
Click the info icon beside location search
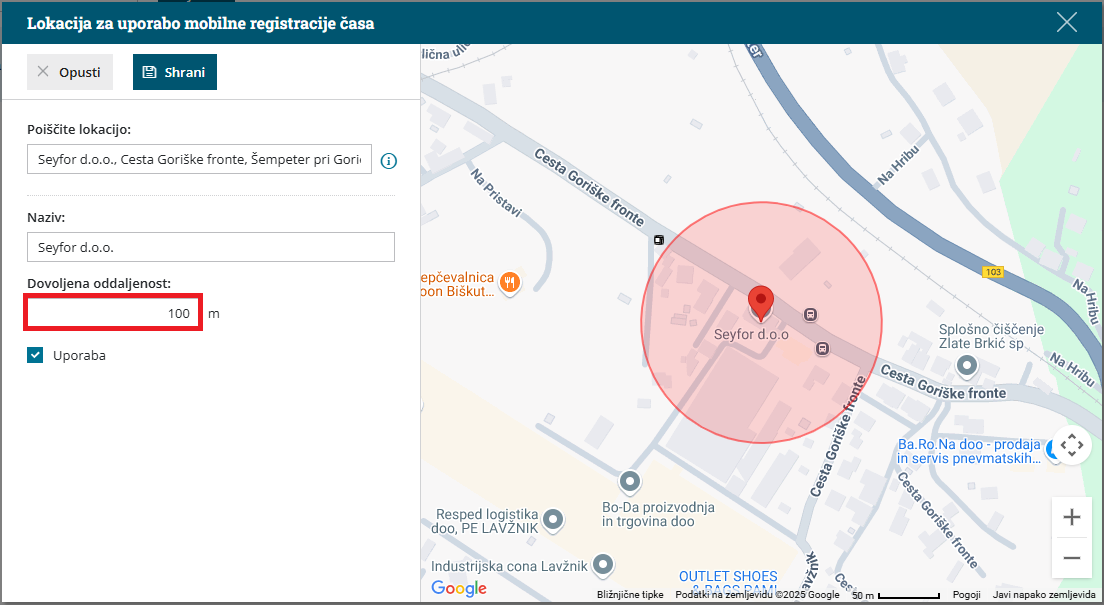point(389,161)
